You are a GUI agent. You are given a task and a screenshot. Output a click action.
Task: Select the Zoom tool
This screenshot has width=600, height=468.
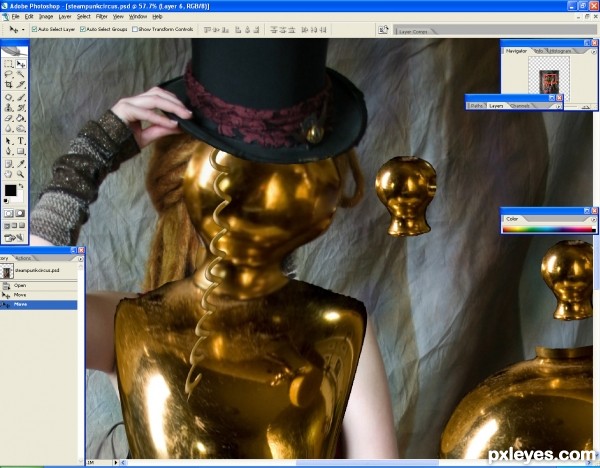coord(21,174)
